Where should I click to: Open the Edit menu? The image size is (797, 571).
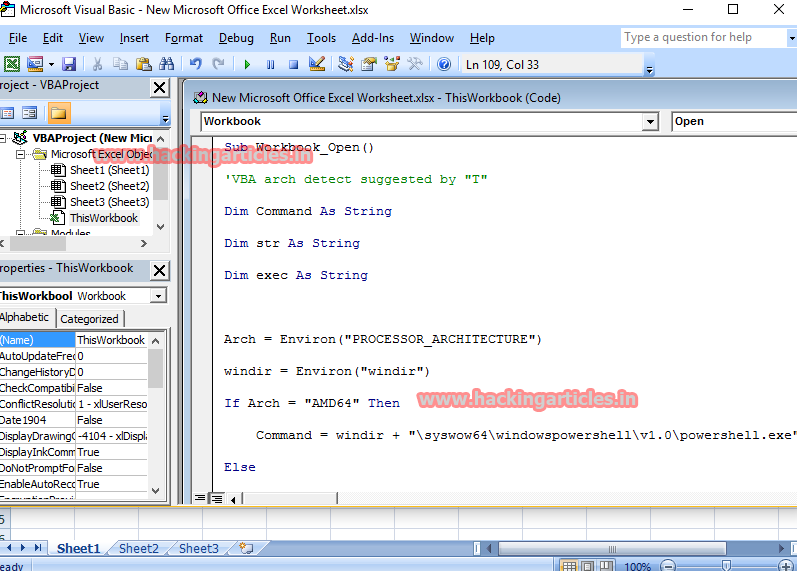[52, 38]
